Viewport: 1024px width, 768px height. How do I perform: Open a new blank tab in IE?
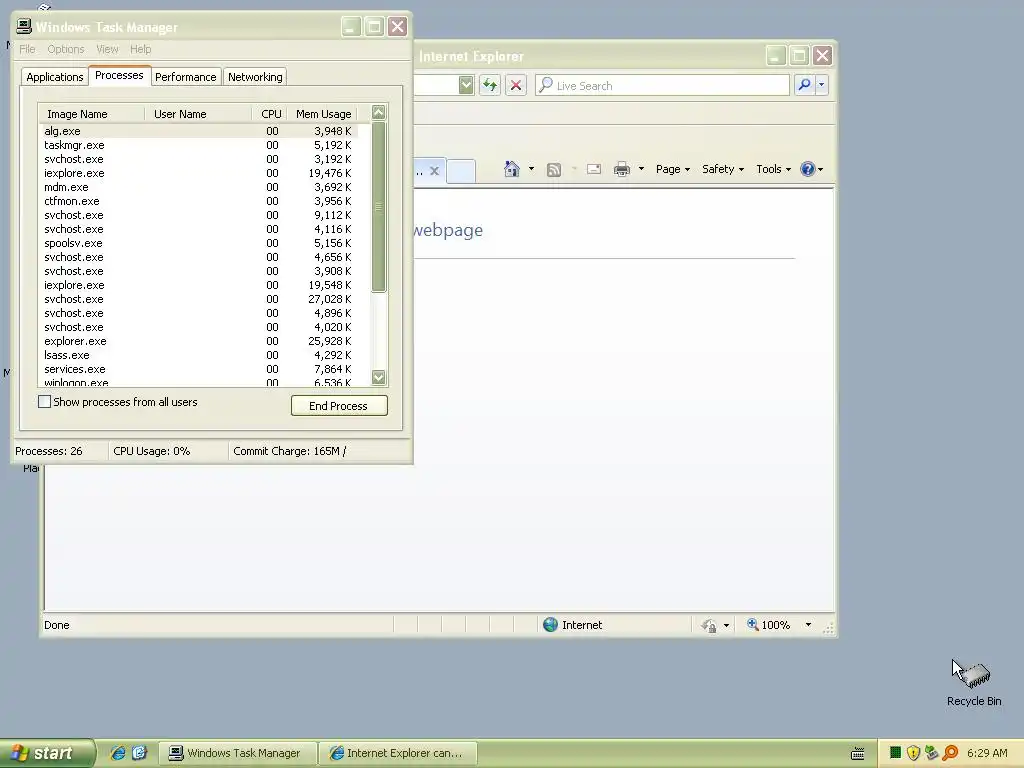(x=461, y=172)
